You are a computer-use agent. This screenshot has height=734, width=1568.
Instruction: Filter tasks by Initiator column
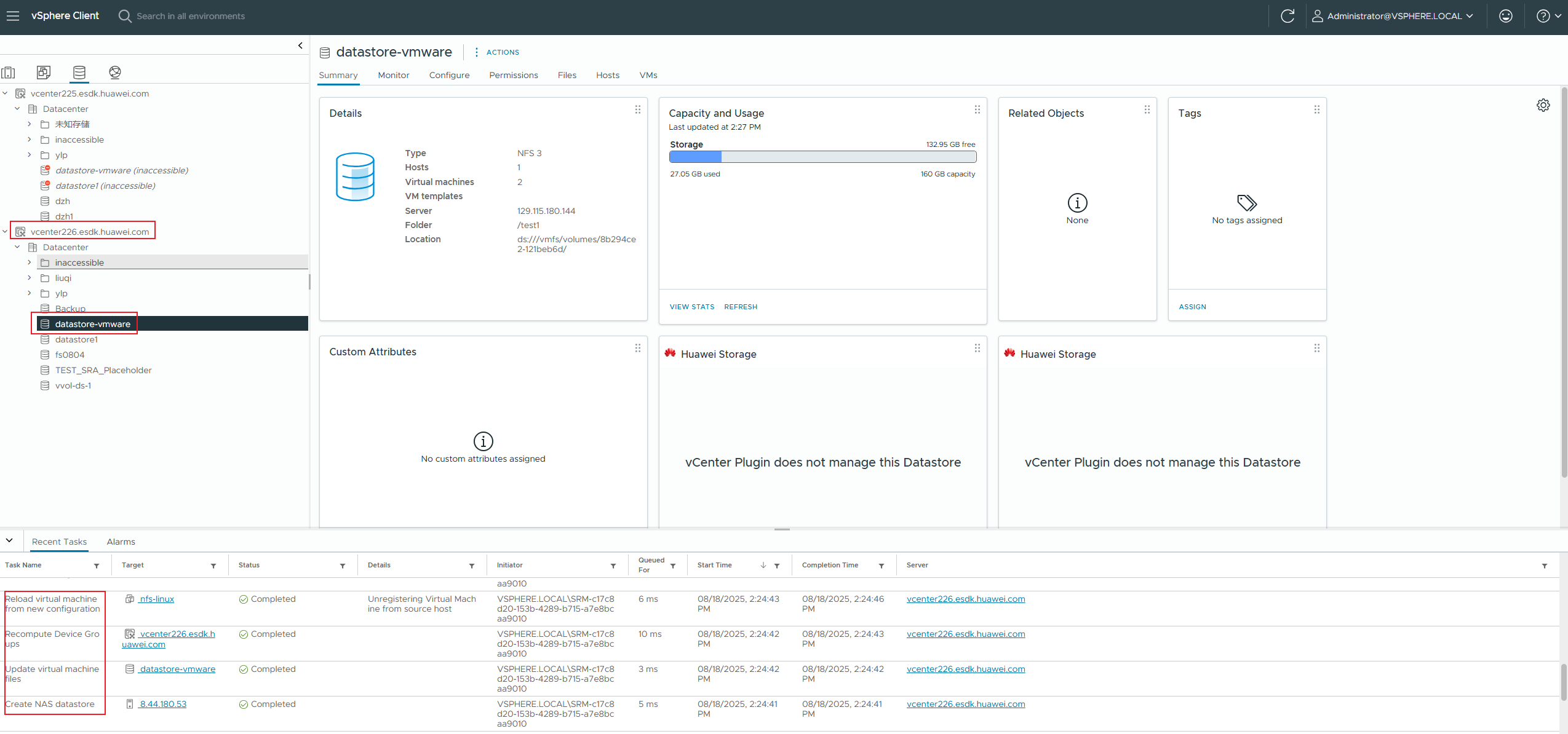click(x=613, y=566)
